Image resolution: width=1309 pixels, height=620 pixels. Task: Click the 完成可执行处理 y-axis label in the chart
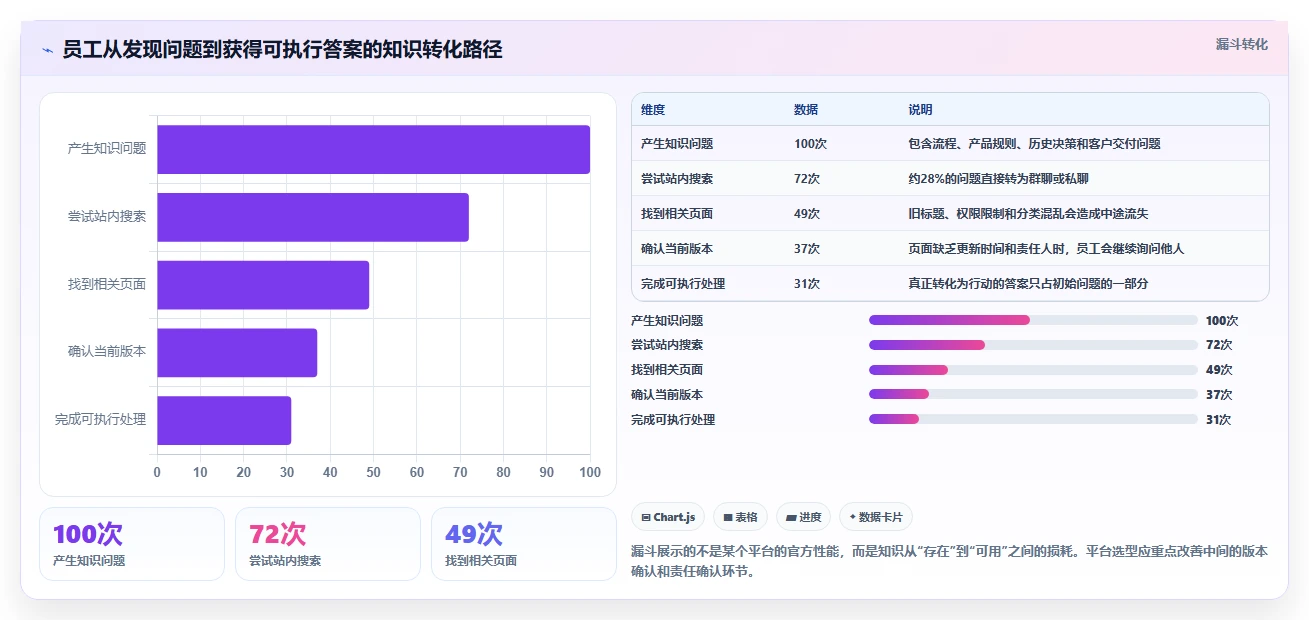click(100, 420)
